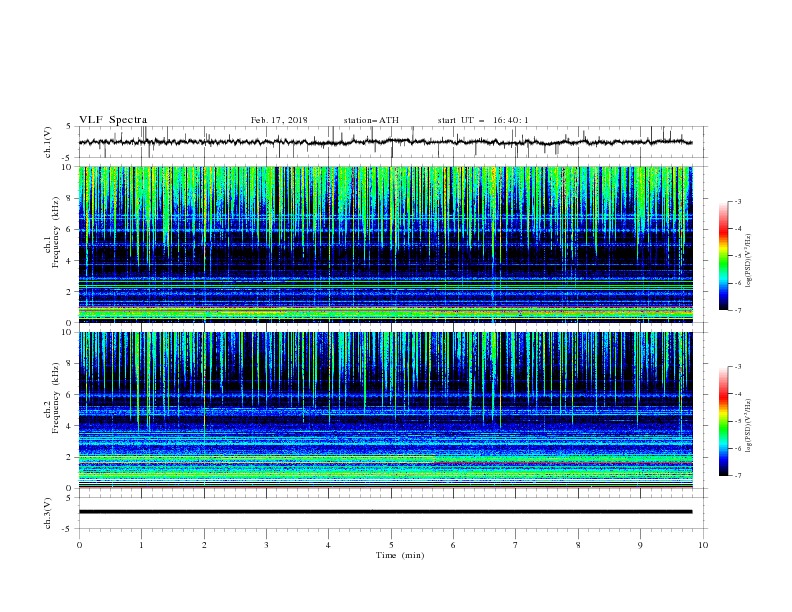792x612 pixels.
Task: Click time axis tick label "2"
Action: coord(204,545)
